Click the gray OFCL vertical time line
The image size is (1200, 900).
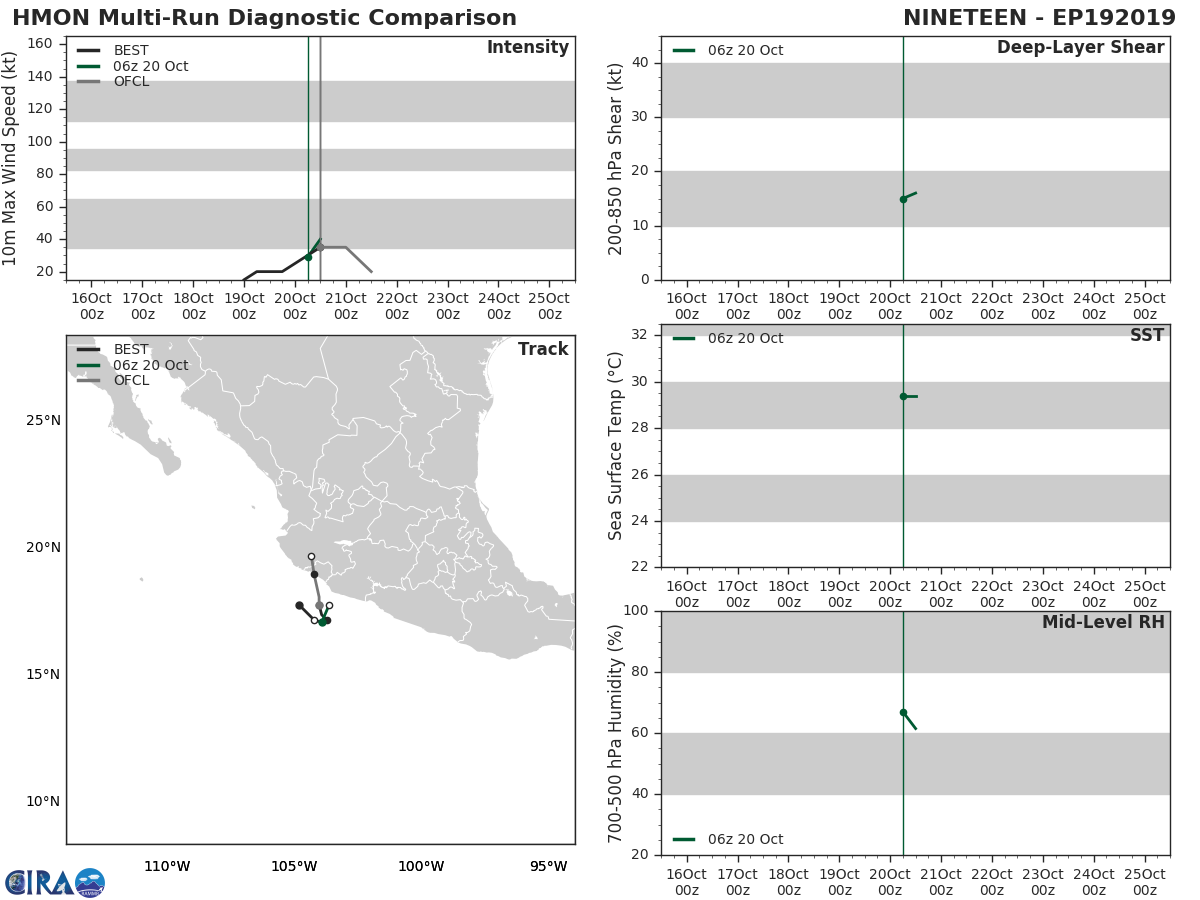tap(320, 158)
